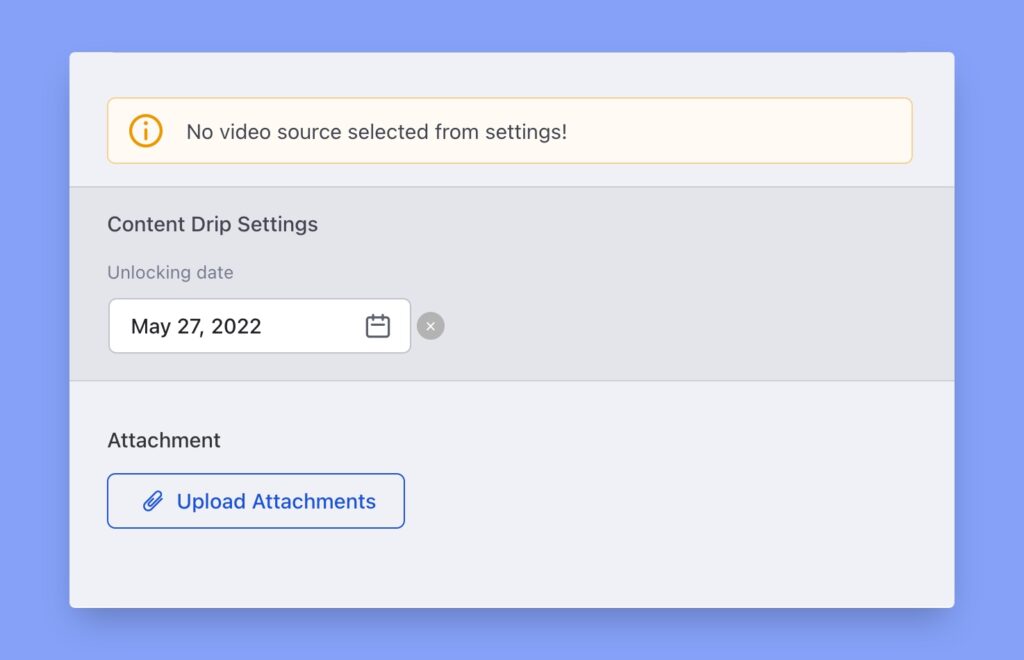This screenshot has width=1024, height=660.
Task: Clear the selected unlocking date
Action: tap(430, 325)
